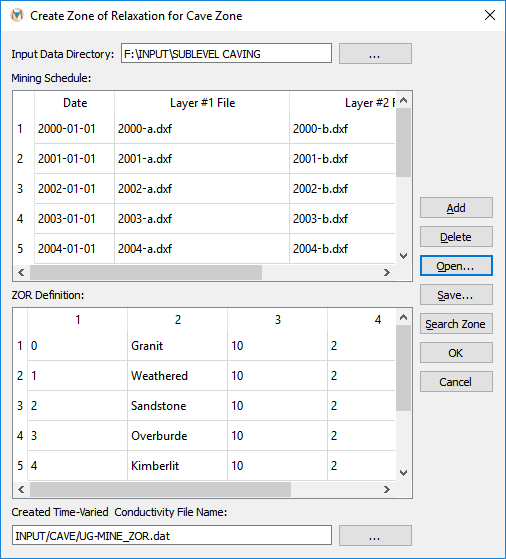Image resolution: width=506 pixels, height=559 pixels.
Task: Click value 2 in column 4 of the Weathered row
Action: coord(362,376)
